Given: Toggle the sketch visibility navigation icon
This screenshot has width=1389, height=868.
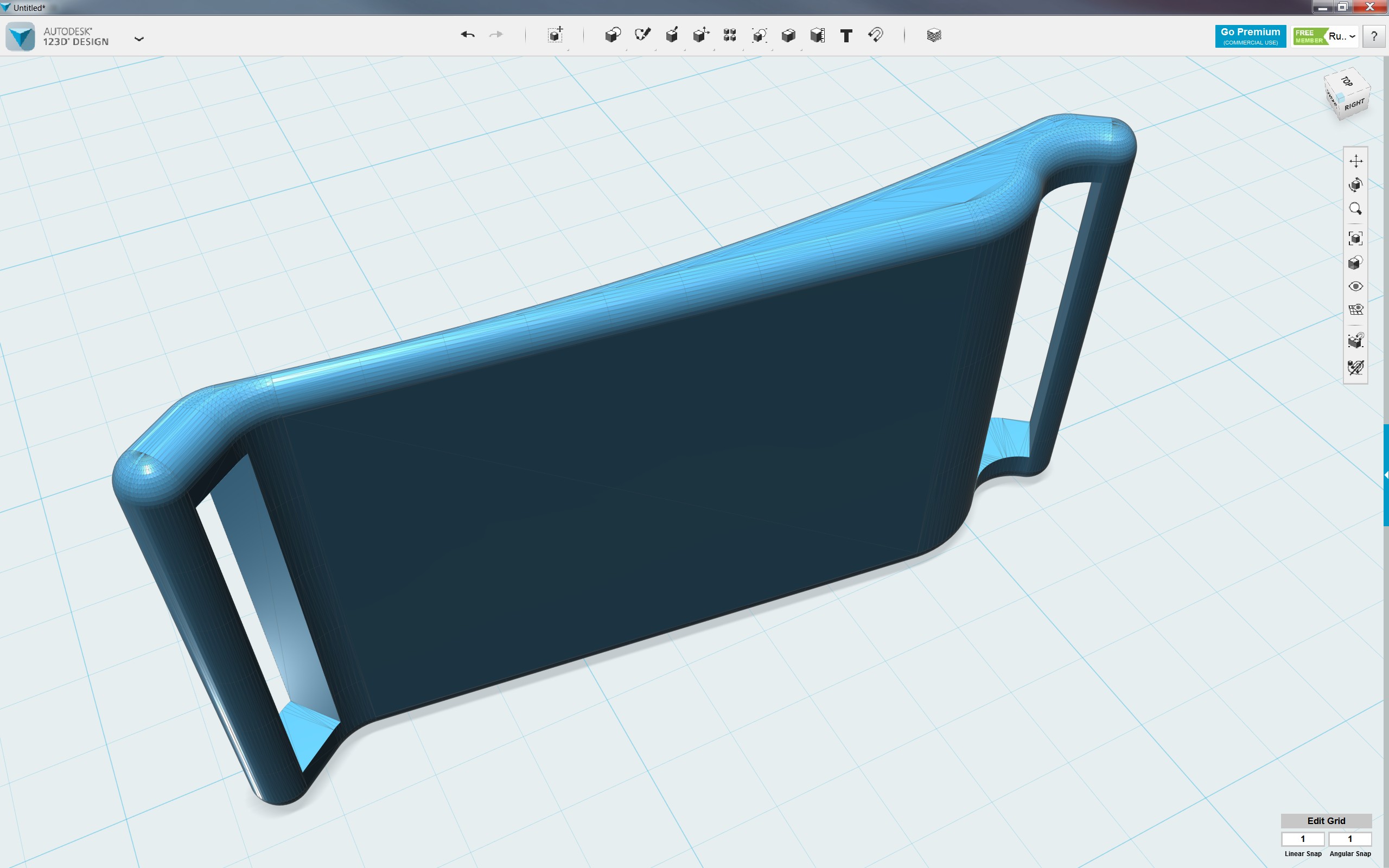Looking at the screenshot, I should tap(1356, 367).
